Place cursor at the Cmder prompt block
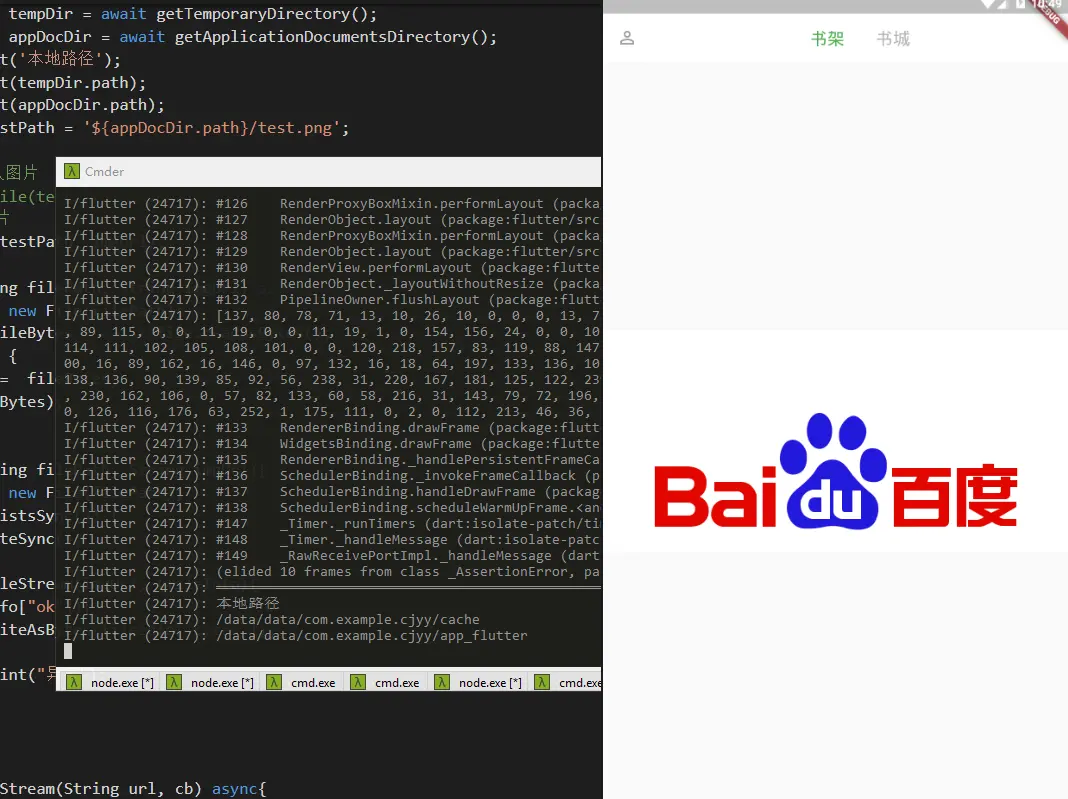Image resolution: width=1068 pixels, height=799 pixels. coord(68,651)
